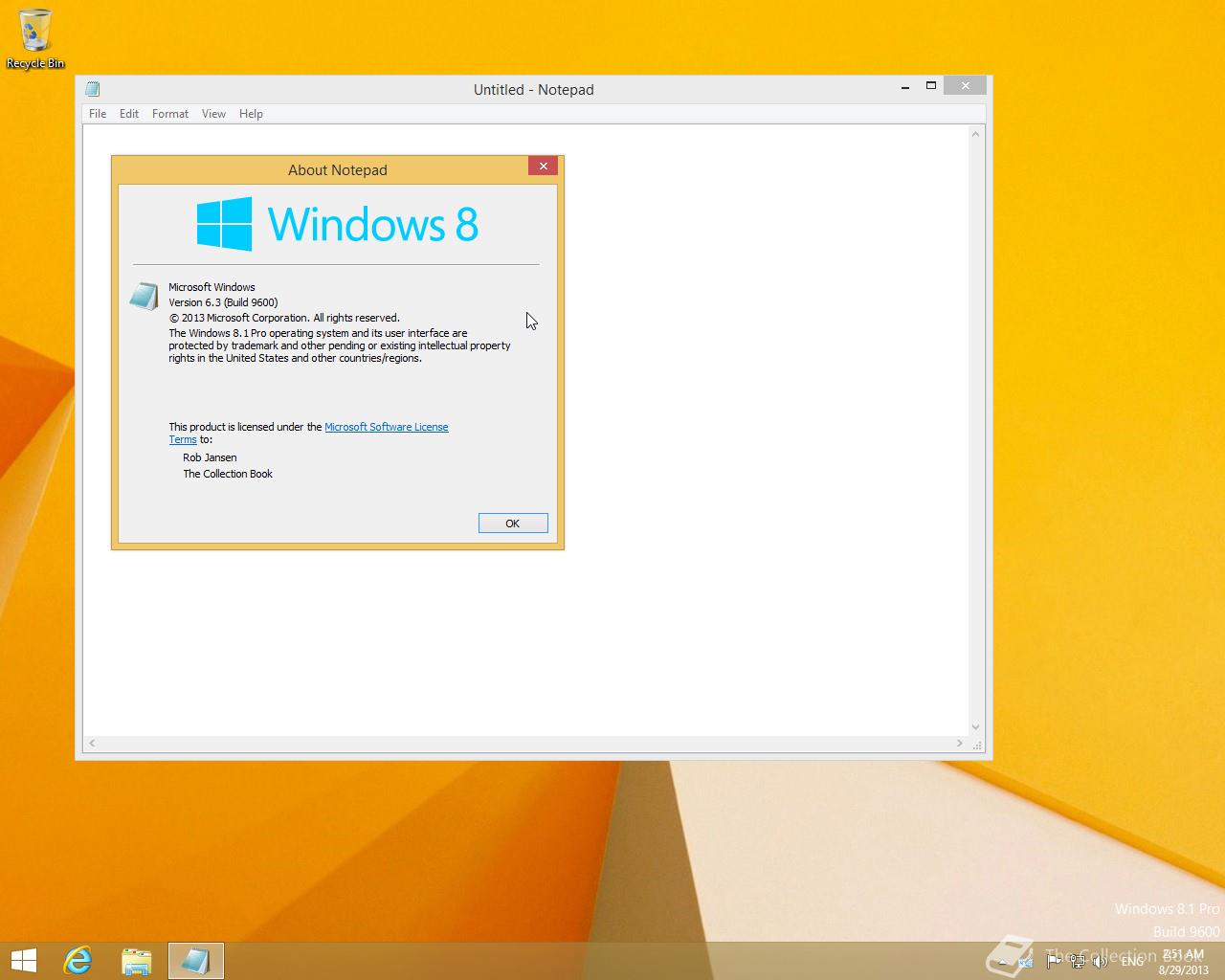This screenshot has height=980, width=1225.
Task: Click the 'Version 6.3 (Build 9600)' text
Action: [223, 302]
